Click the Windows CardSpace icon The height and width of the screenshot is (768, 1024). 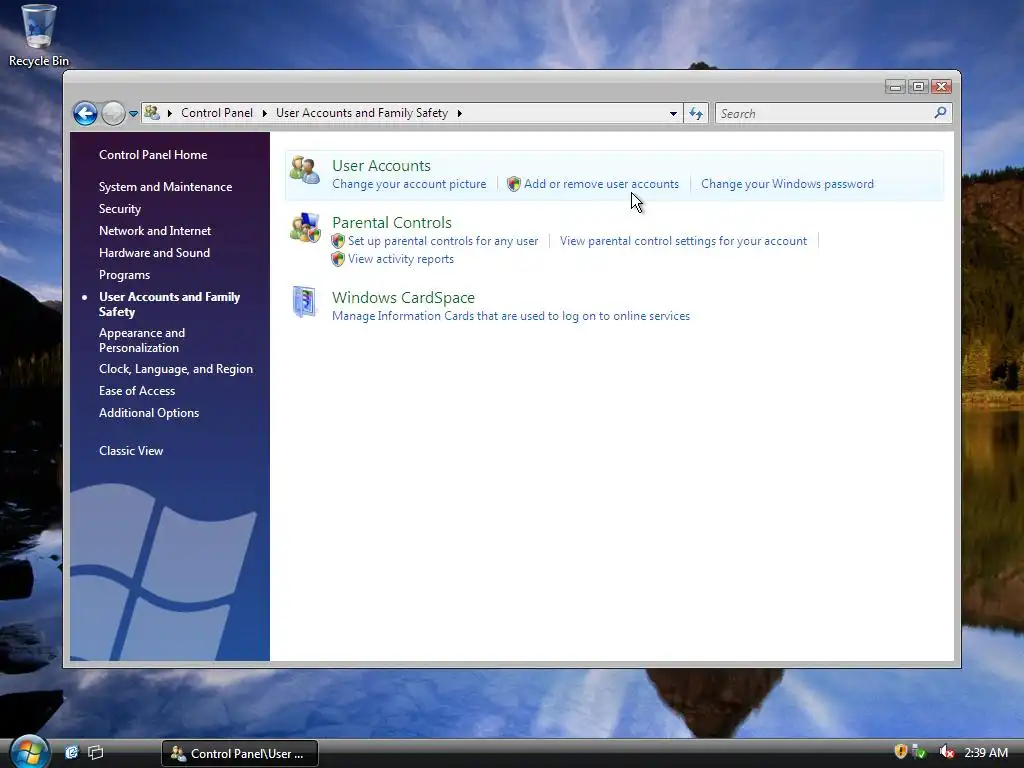click(x=304, y=302)
